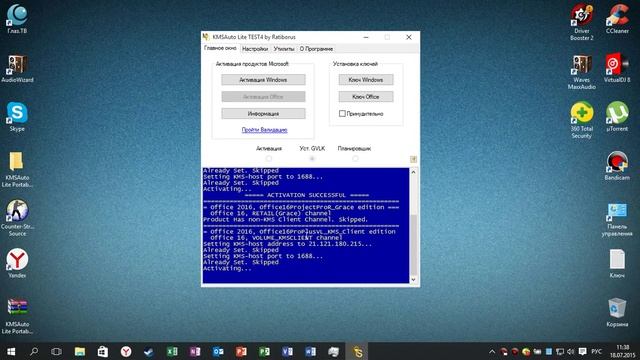Open the uTorrent desktop shortcut

[617, 116]
